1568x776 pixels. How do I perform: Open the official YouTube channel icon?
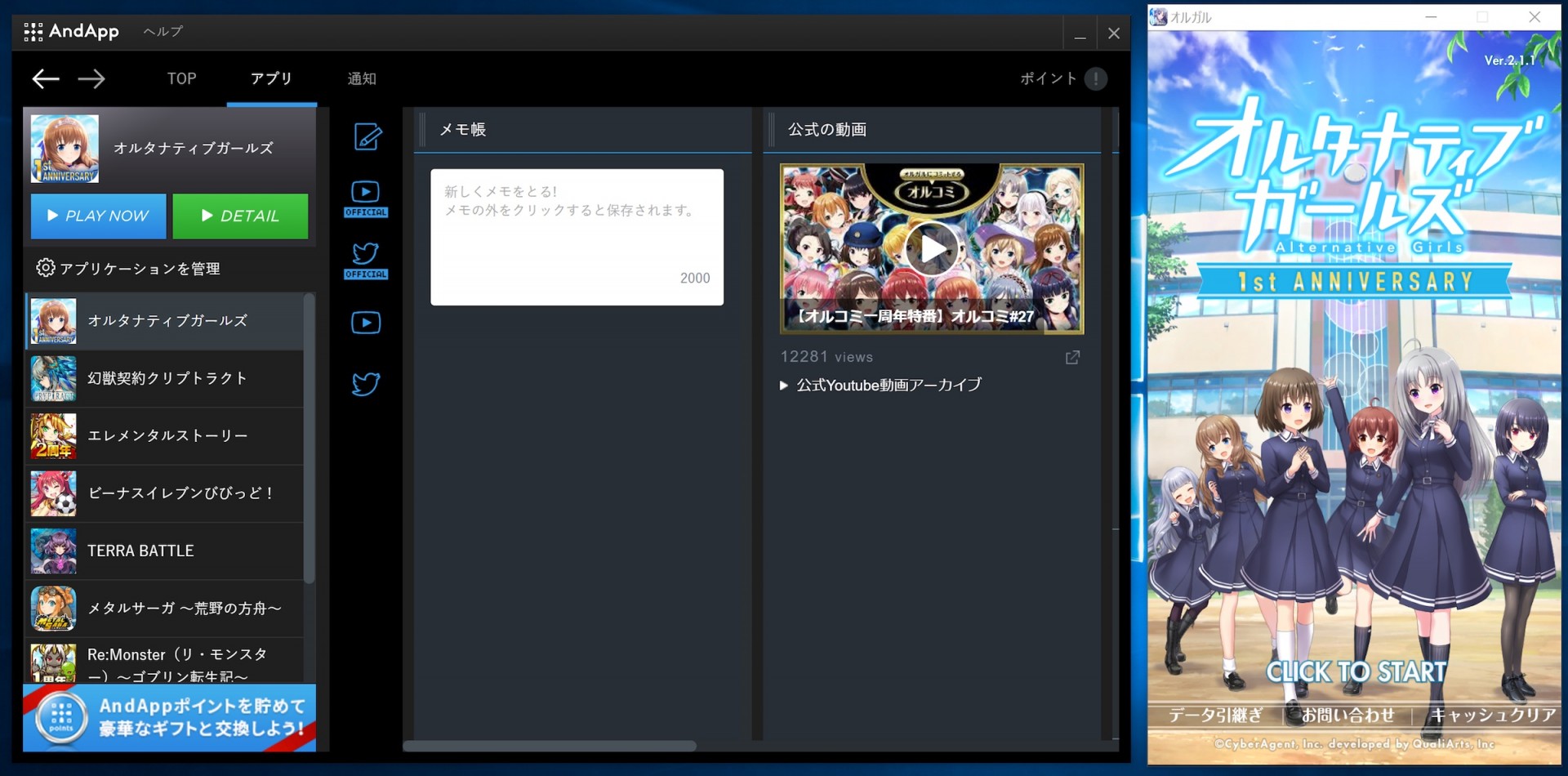(x=366, y=194)
